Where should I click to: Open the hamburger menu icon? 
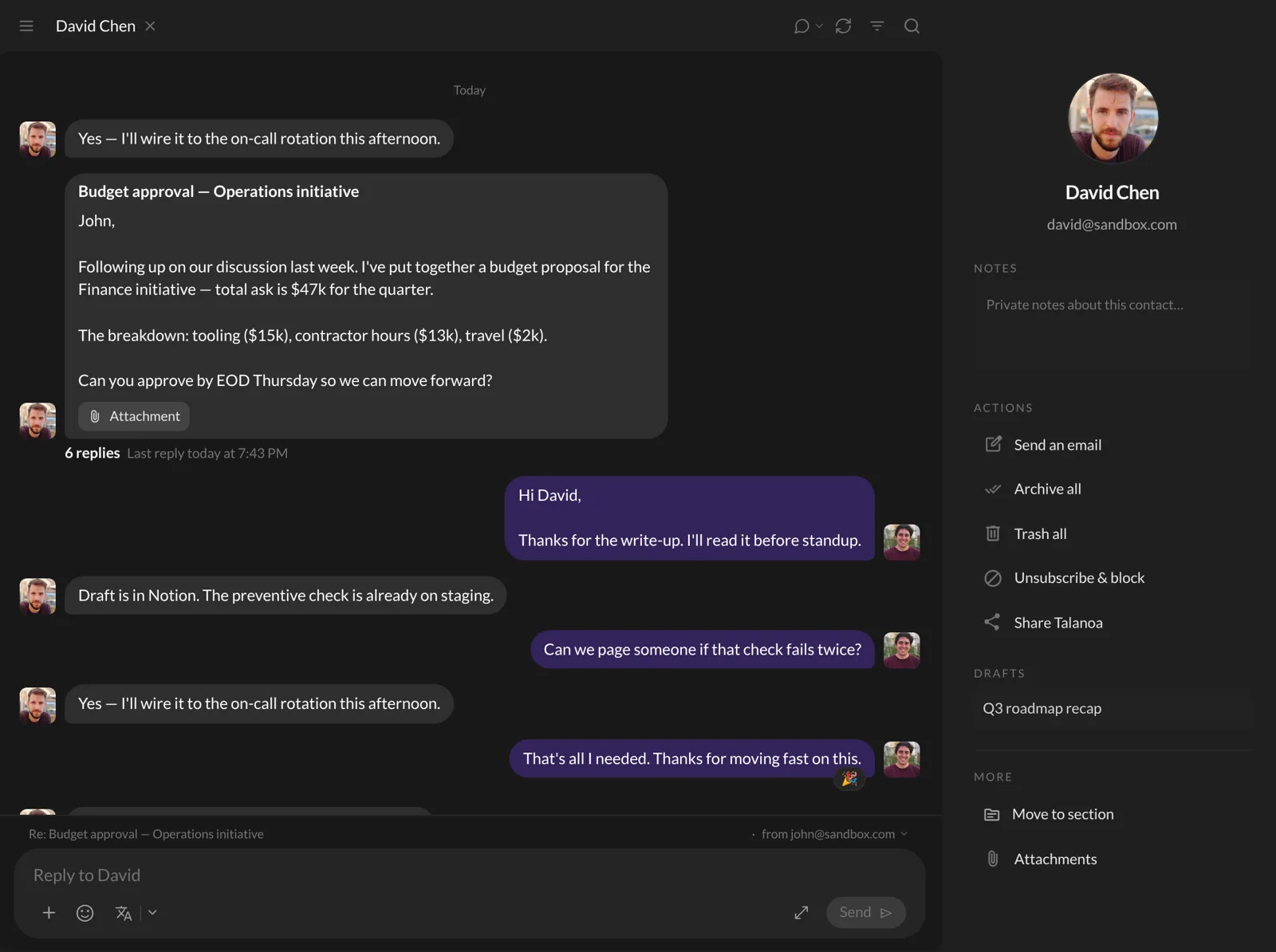[26, 26]
